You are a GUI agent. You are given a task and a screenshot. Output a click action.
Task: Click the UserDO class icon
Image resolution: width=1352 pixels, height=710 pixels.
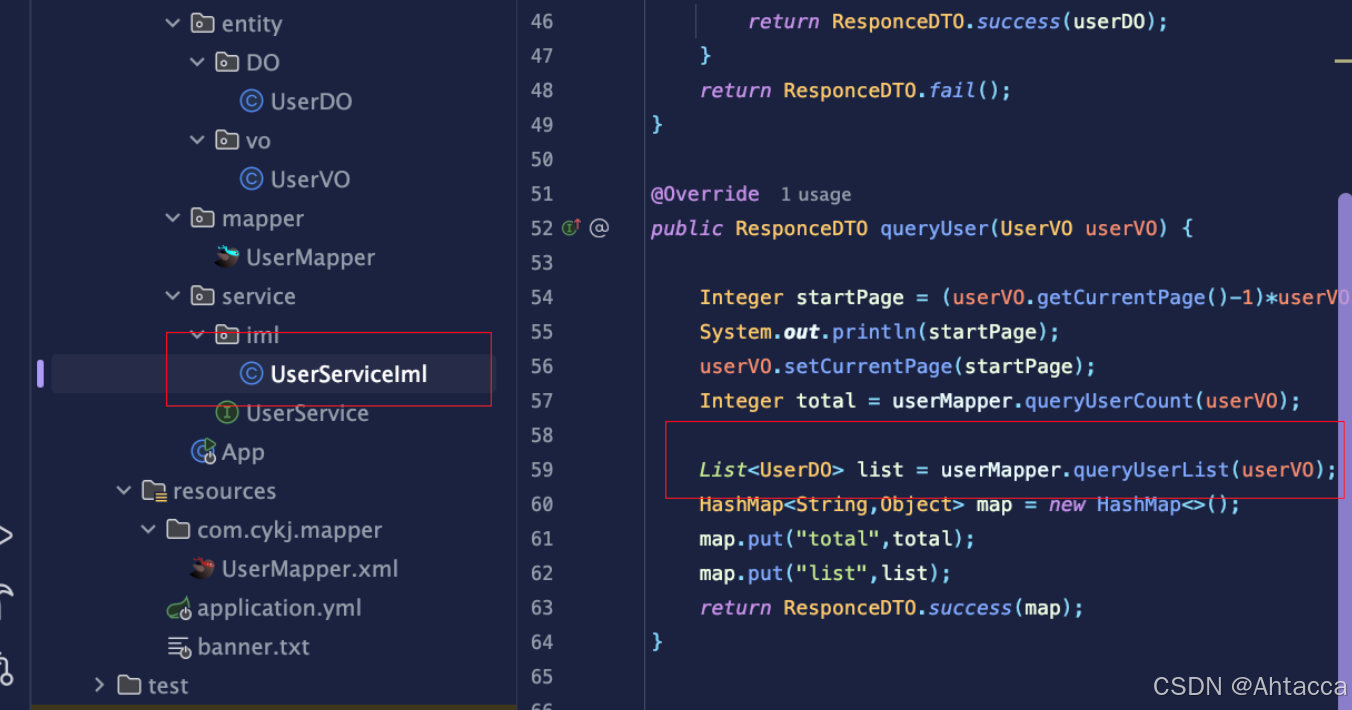click(x=252, y=101)
